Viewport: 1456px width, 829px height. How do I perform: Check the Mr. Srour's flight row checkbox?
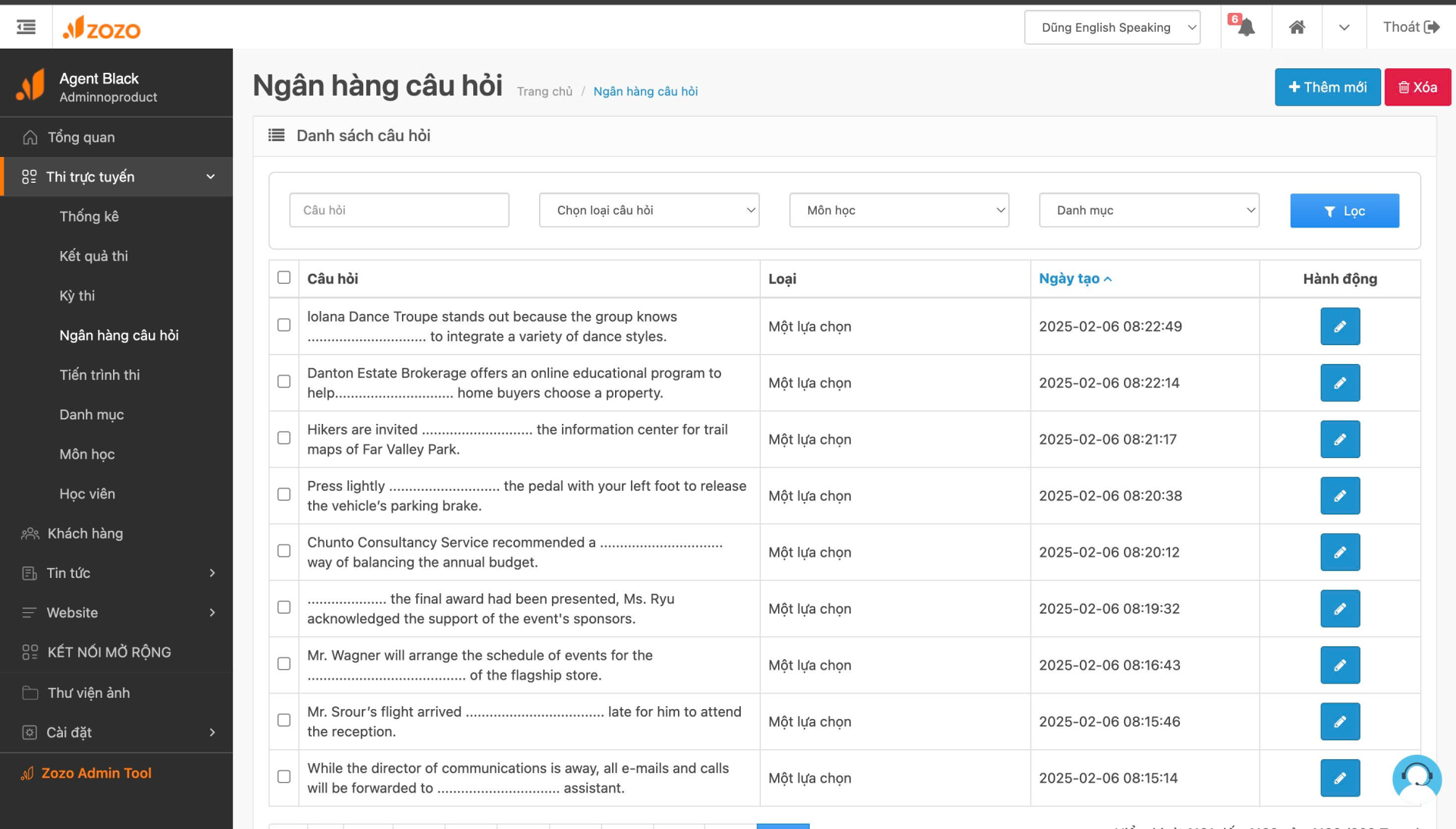point(284,720)
